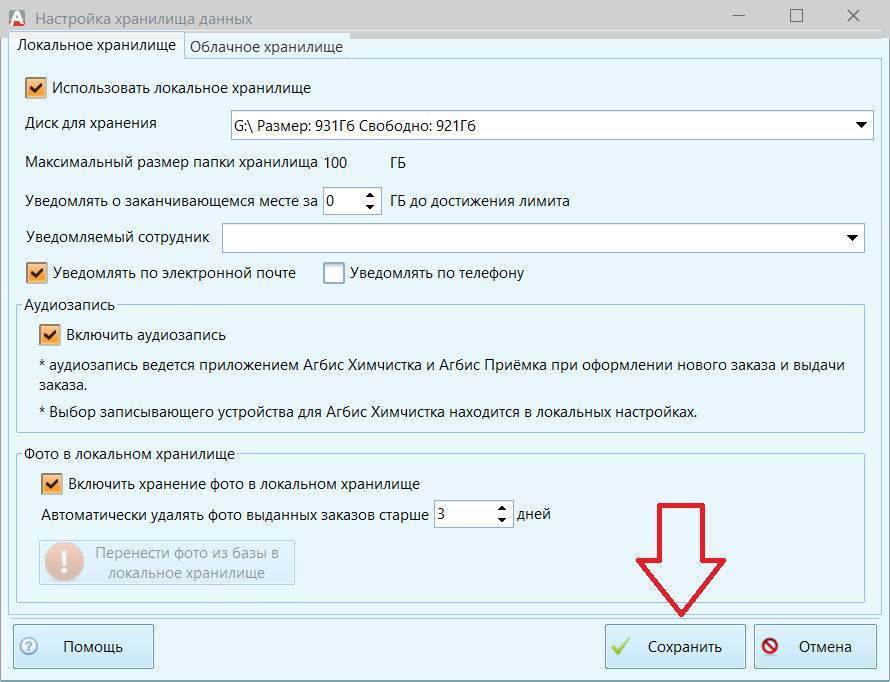Uncheck Уведомлять по электронной почте

tap(37, 273)
